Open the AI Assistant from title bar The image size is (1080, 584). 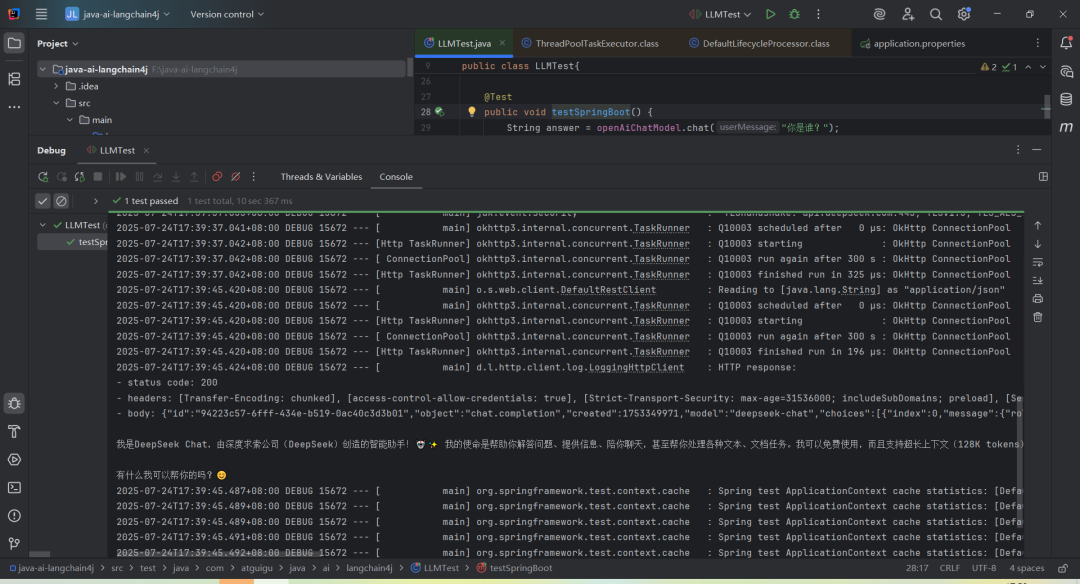tap(878, 14)
